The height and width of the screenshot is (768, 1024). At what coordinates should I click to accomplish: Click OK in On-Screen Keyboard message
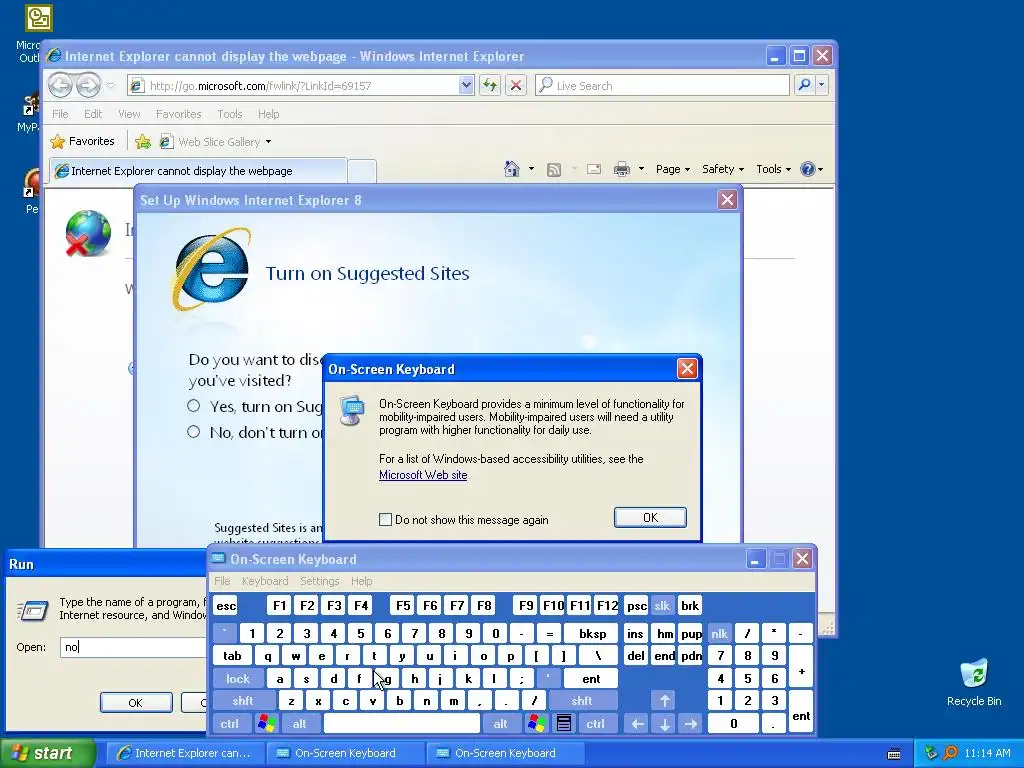(x=650, y=517)
